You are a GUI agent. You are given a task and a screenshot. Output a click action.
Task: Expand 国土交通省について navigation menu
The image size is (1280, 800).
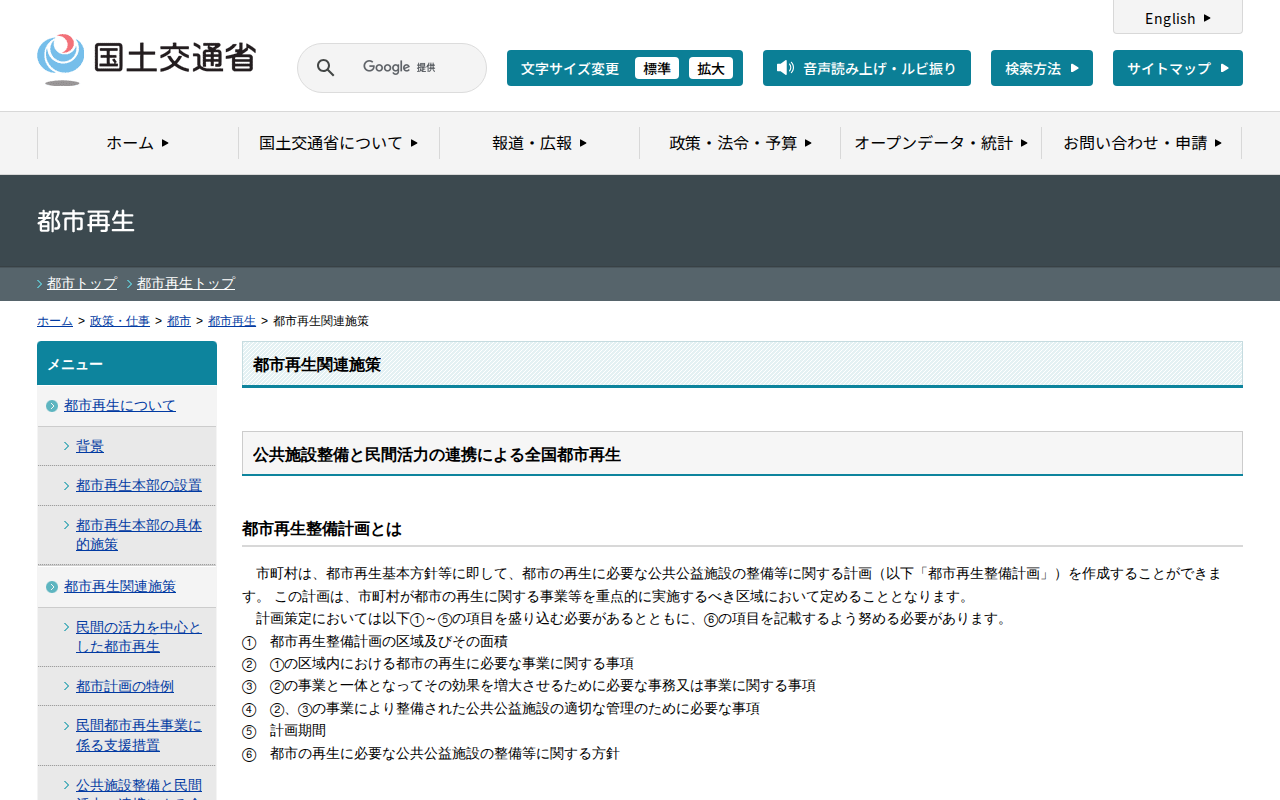(339, 143)
